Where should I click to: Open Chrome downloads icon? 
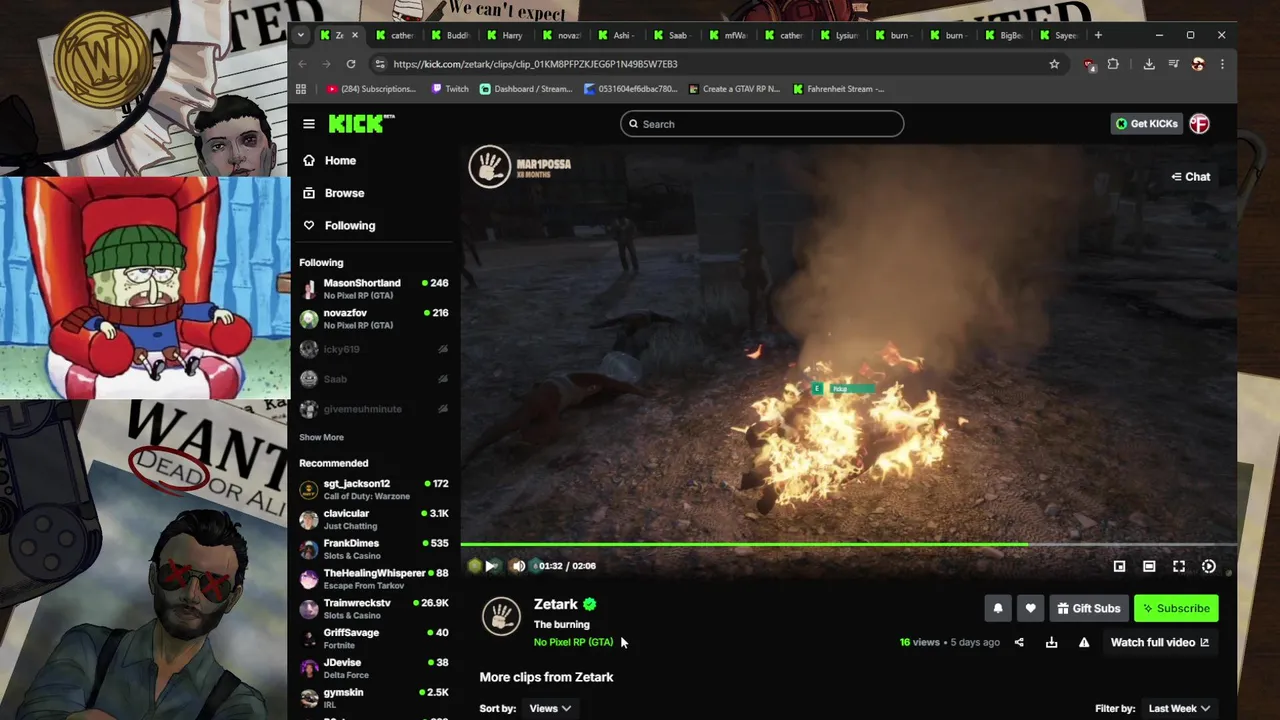tap(1149, 64)
